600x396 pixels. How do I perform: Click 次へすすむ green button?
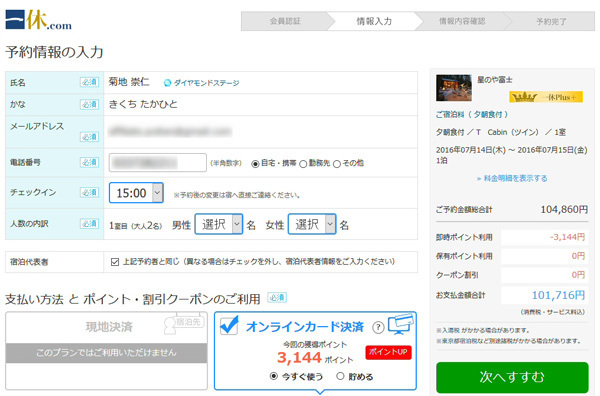pyautogui.click(x=512, y=377)
